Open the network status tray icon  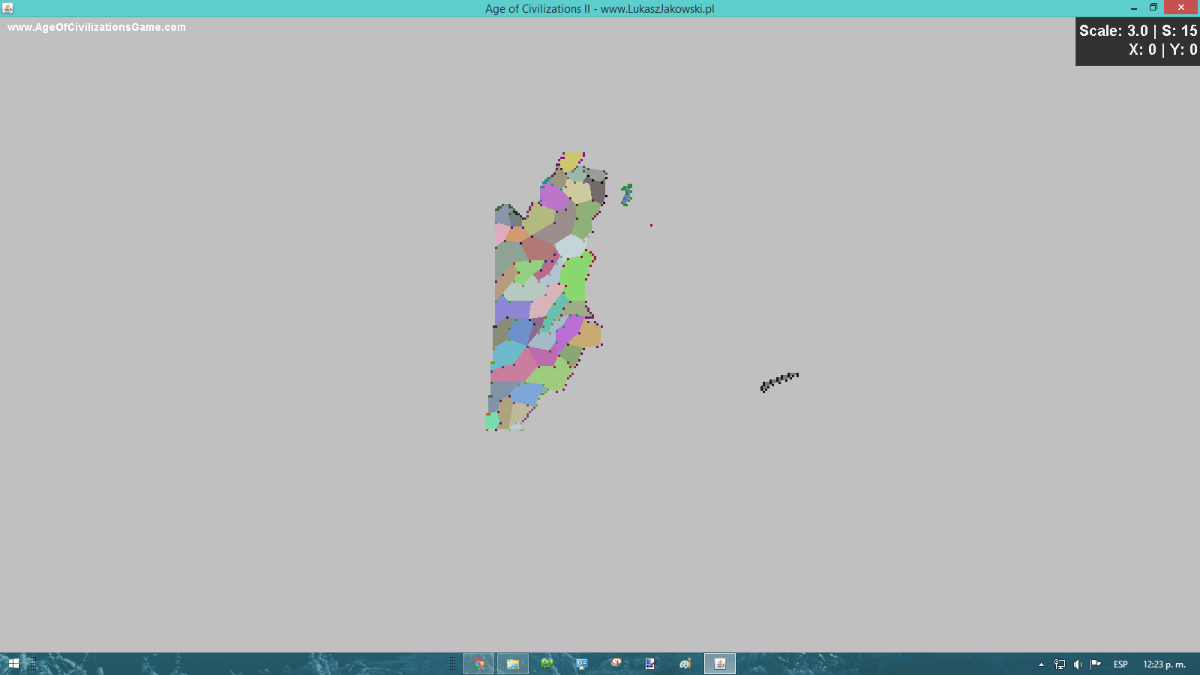(x=1060, y=665)
